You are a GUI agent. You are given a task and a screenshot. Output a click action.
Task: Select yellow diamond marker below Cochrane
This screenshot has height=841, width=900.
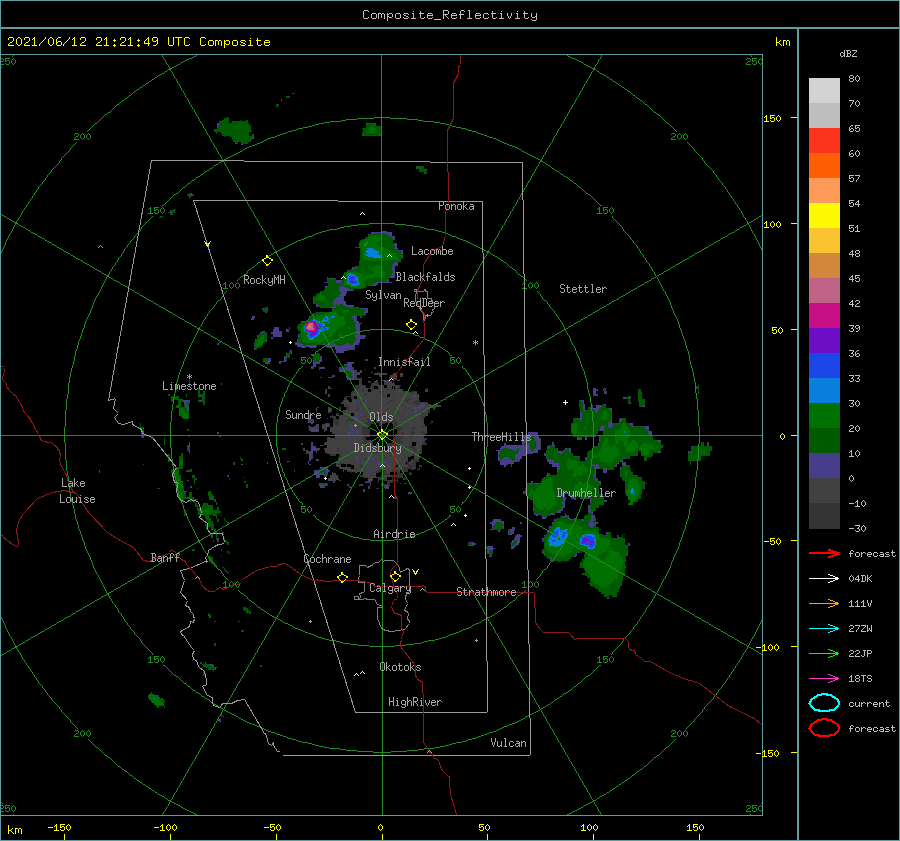point(342,577)
